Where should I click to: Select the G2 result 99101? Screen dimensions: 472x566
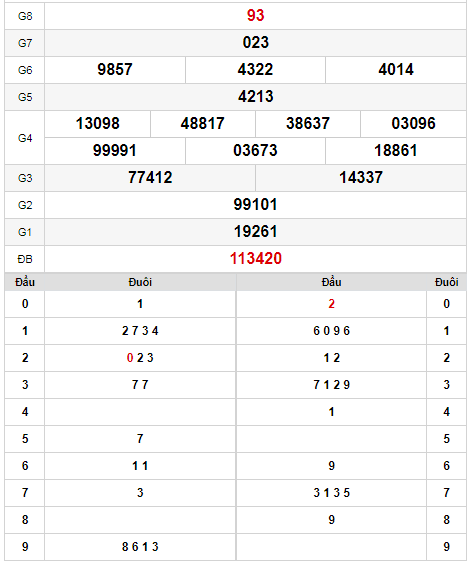[255, 205]
